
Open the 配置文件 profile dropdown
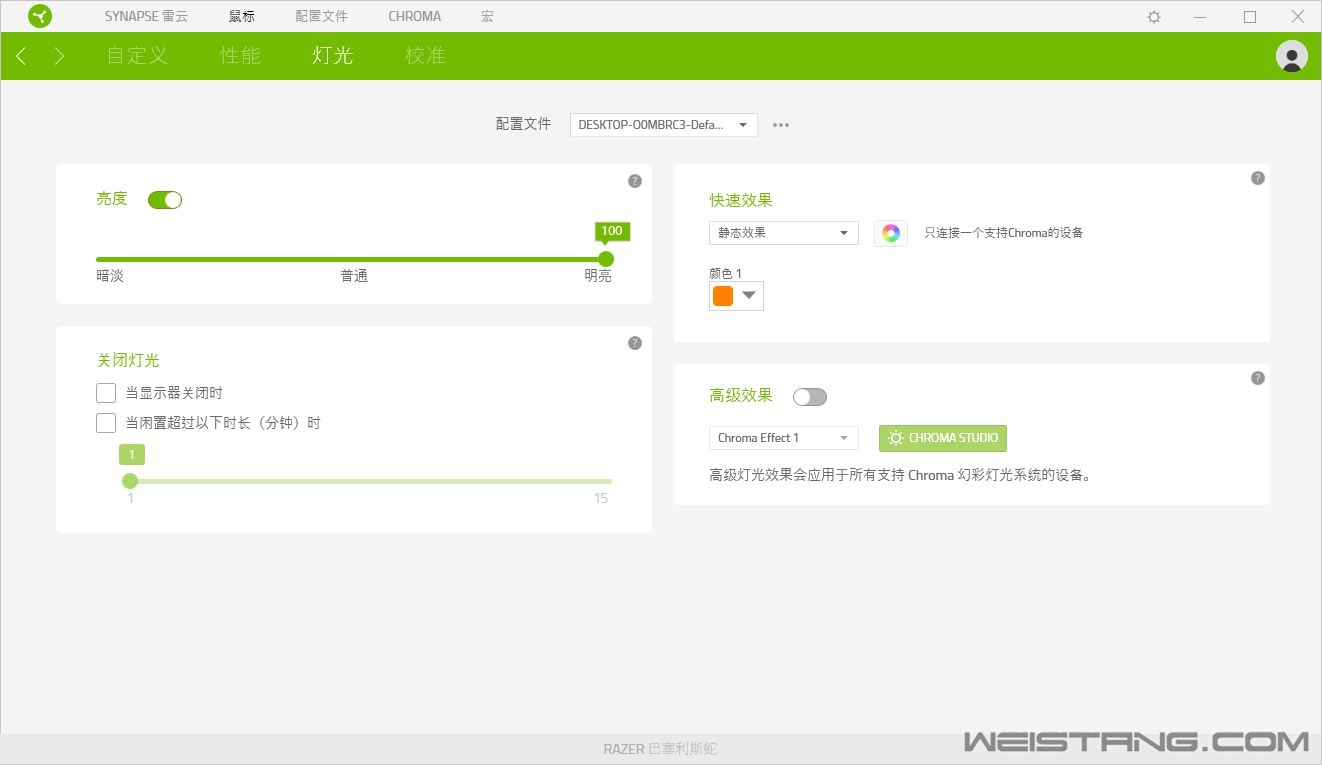point(664,125)
